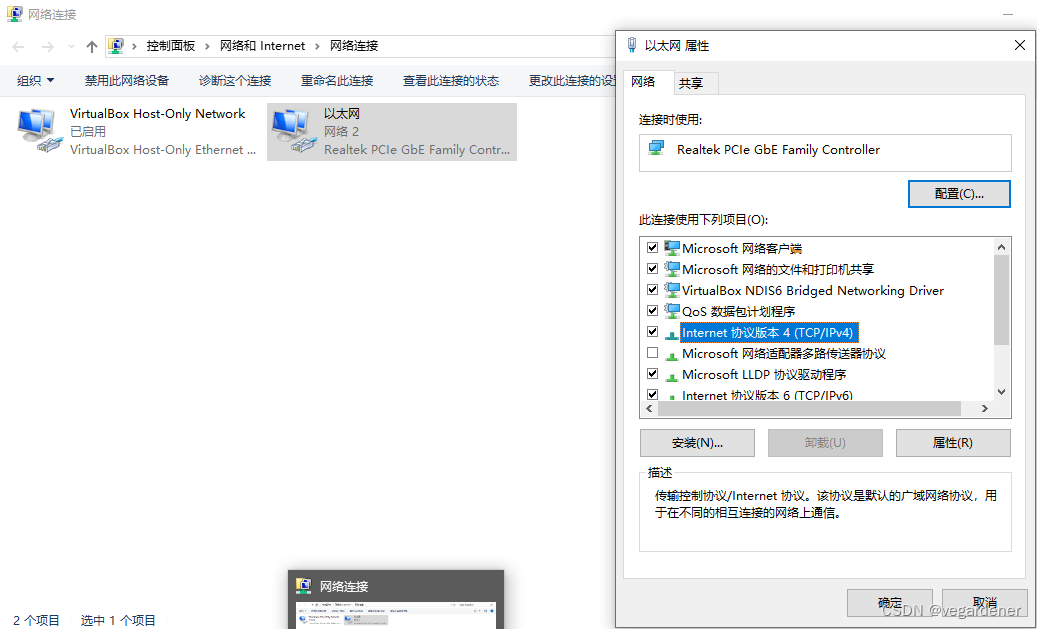The image size is (1037, 629).
Task: Click vertical scrollbar thumb in items list
Action: (x=1001, y=300)
